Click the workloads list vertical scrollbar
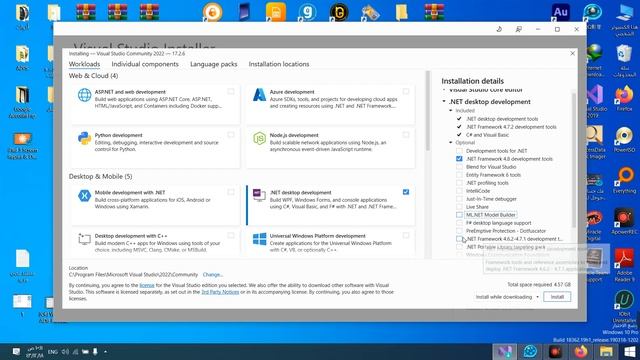 tap(428, 111)
